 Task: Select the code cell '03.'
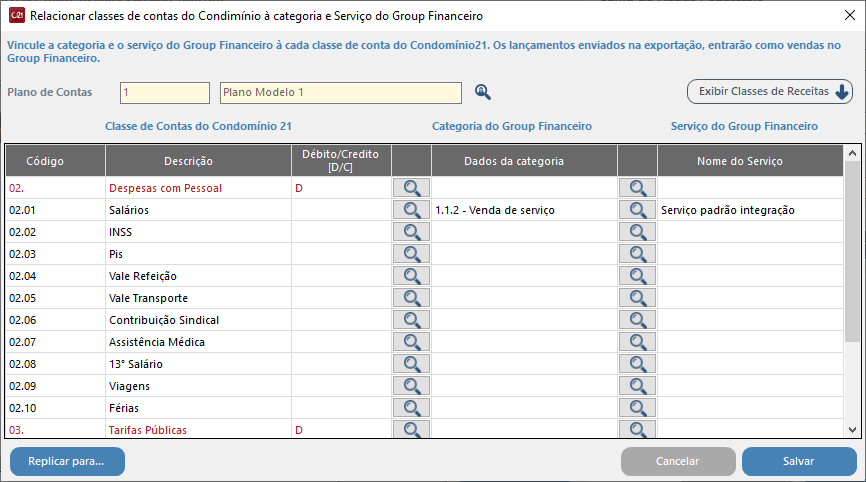pos(55,429)
